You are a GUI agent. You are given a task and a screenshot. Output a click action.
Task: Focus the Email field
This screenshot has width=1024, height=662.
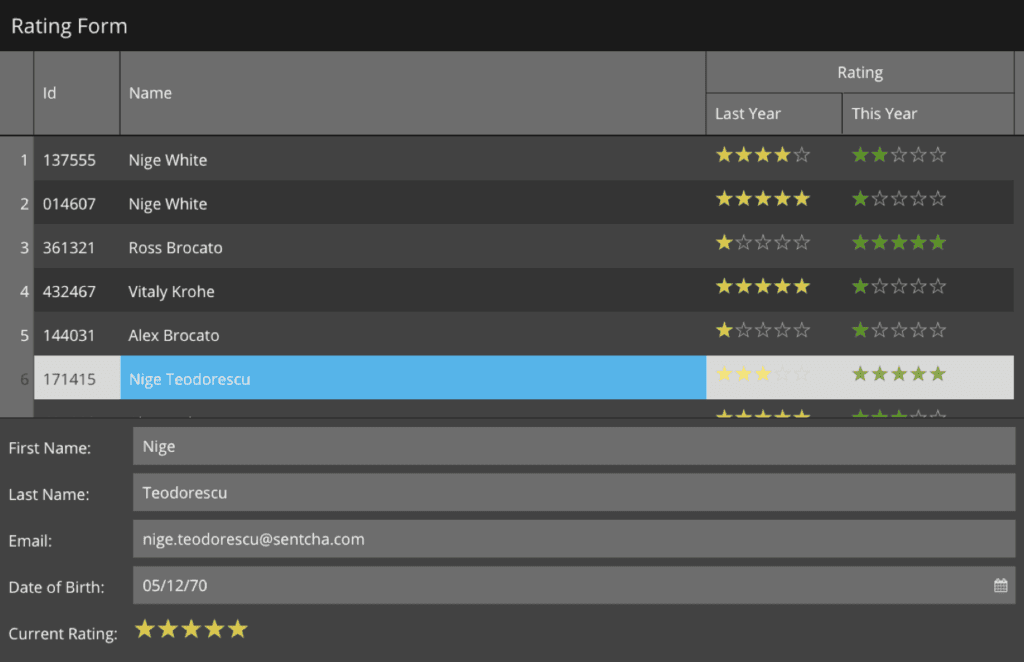pos(574,539)
